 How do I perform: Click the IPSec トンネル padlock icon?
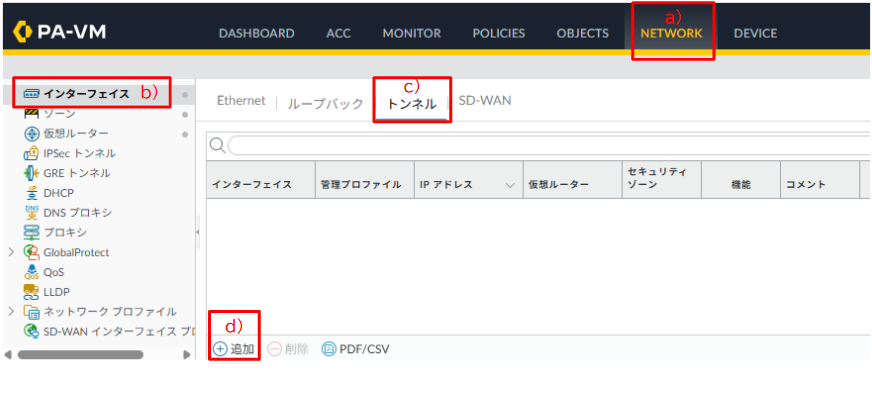coord(31,153)
